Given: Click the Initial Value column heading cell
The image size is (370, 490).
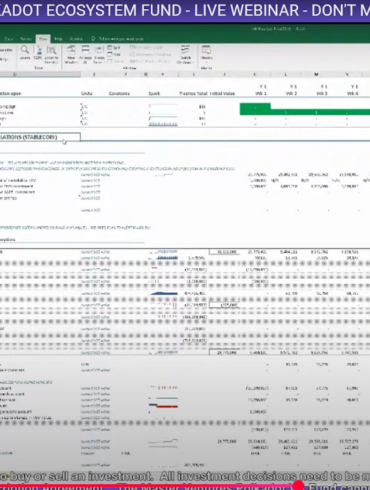Looking at the screenshot, I should point(222,94).
